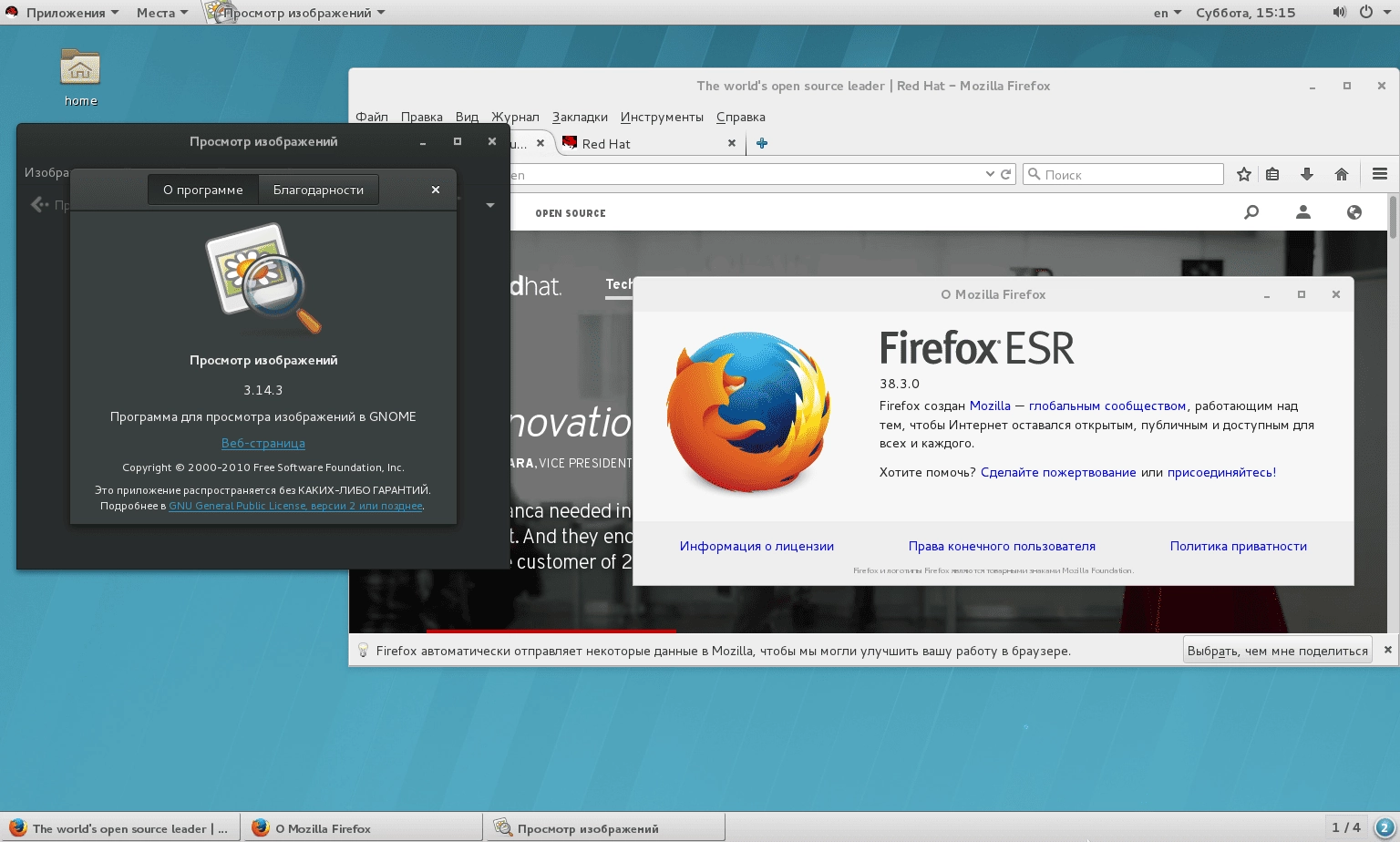The width and height of the screenshot is (1400, 842).
Task: Click the присоединяйтесь! link
Action: tap(1221, 472)
